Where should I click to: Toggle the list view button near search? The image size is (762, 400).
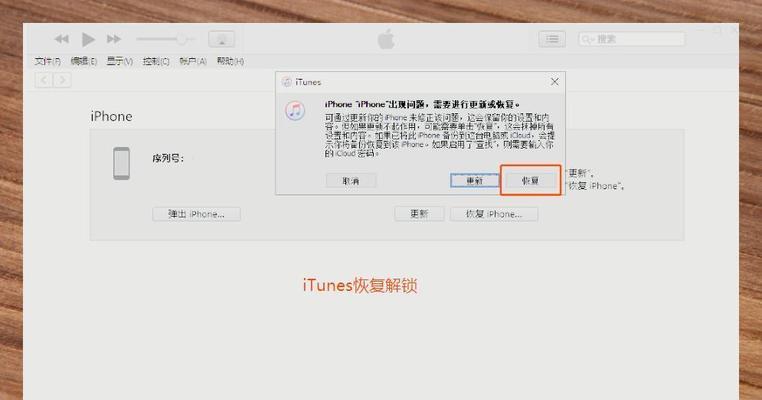(x=552, y=39)
